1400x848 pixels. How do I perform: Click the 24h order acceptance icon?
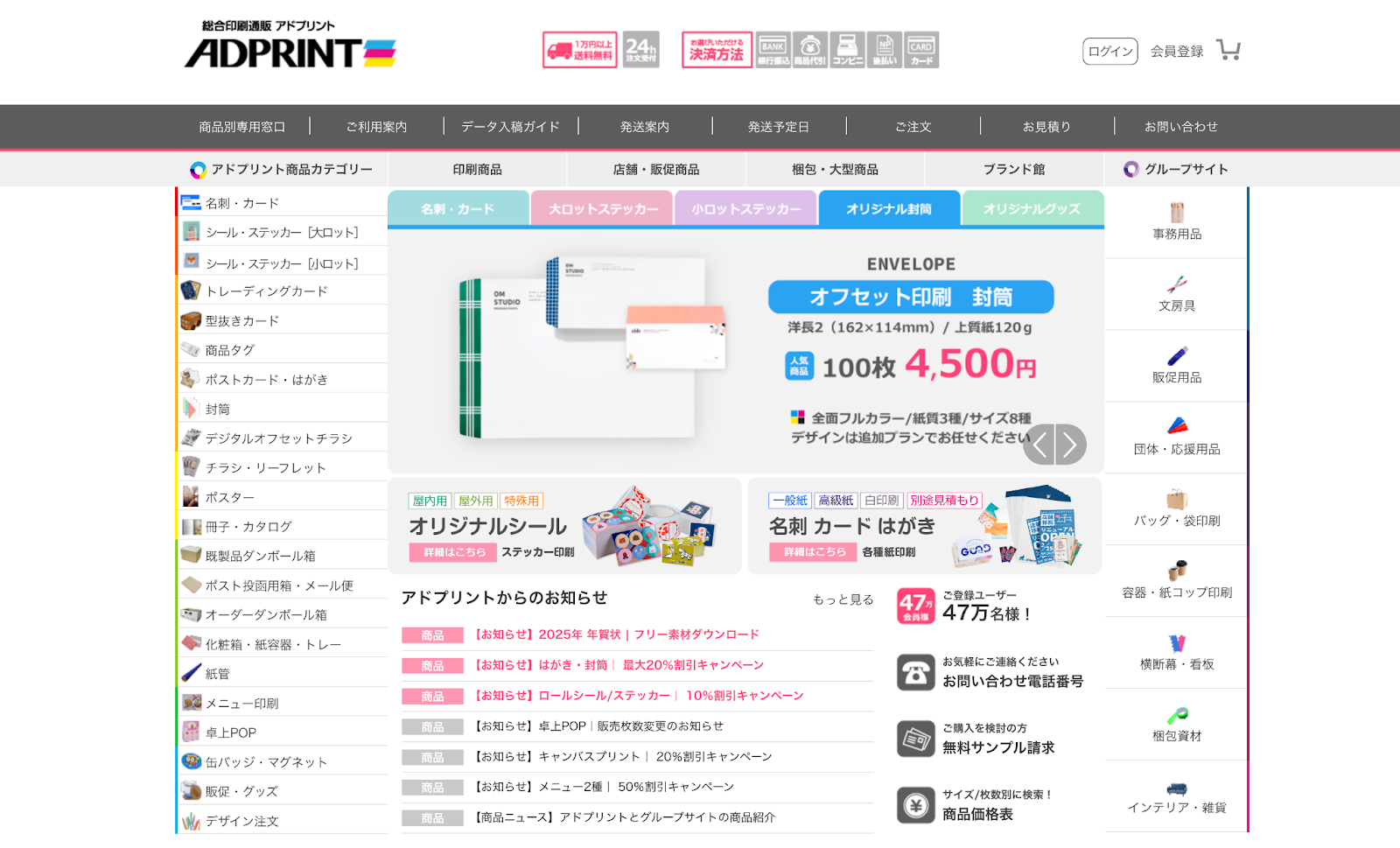coord(640,50)
